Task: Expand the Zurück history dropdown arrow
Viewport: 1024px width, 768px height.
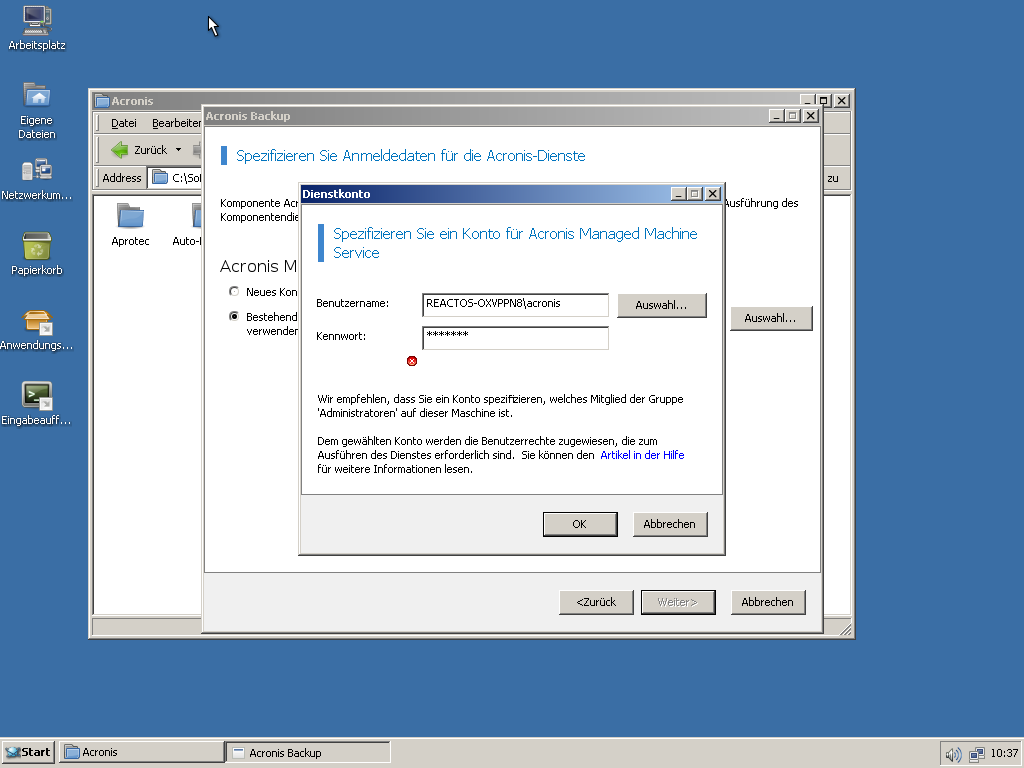Action: (178, 150)
